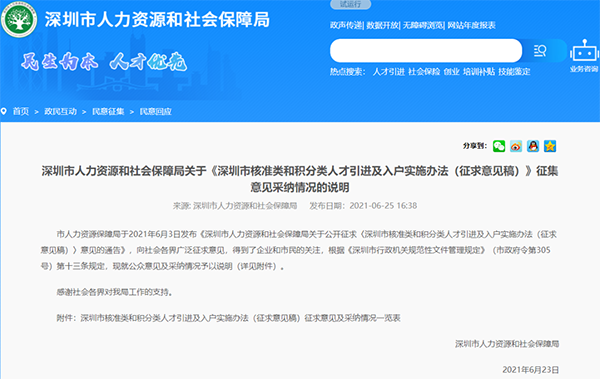600x379 pixels.
Task: Click the bureau tree logo emblem
Action: click(x=19, y=19)
